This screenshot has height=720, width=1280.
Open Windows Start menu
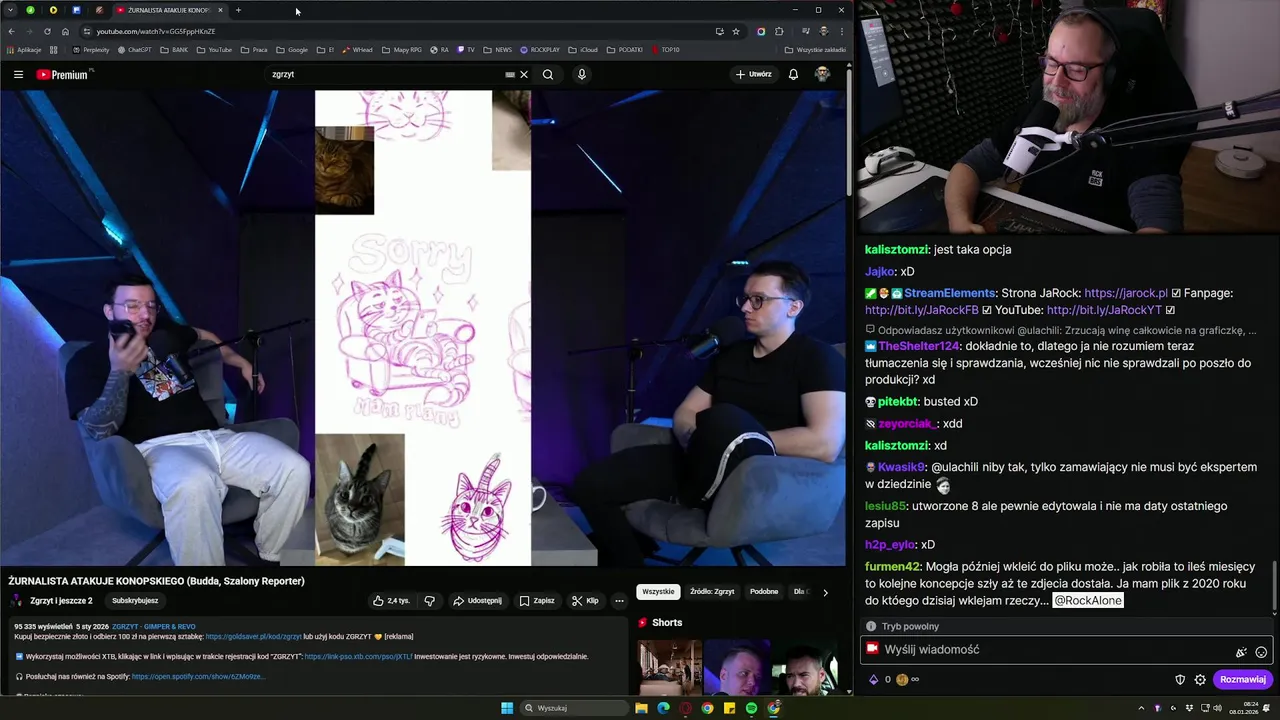point(507,708)
